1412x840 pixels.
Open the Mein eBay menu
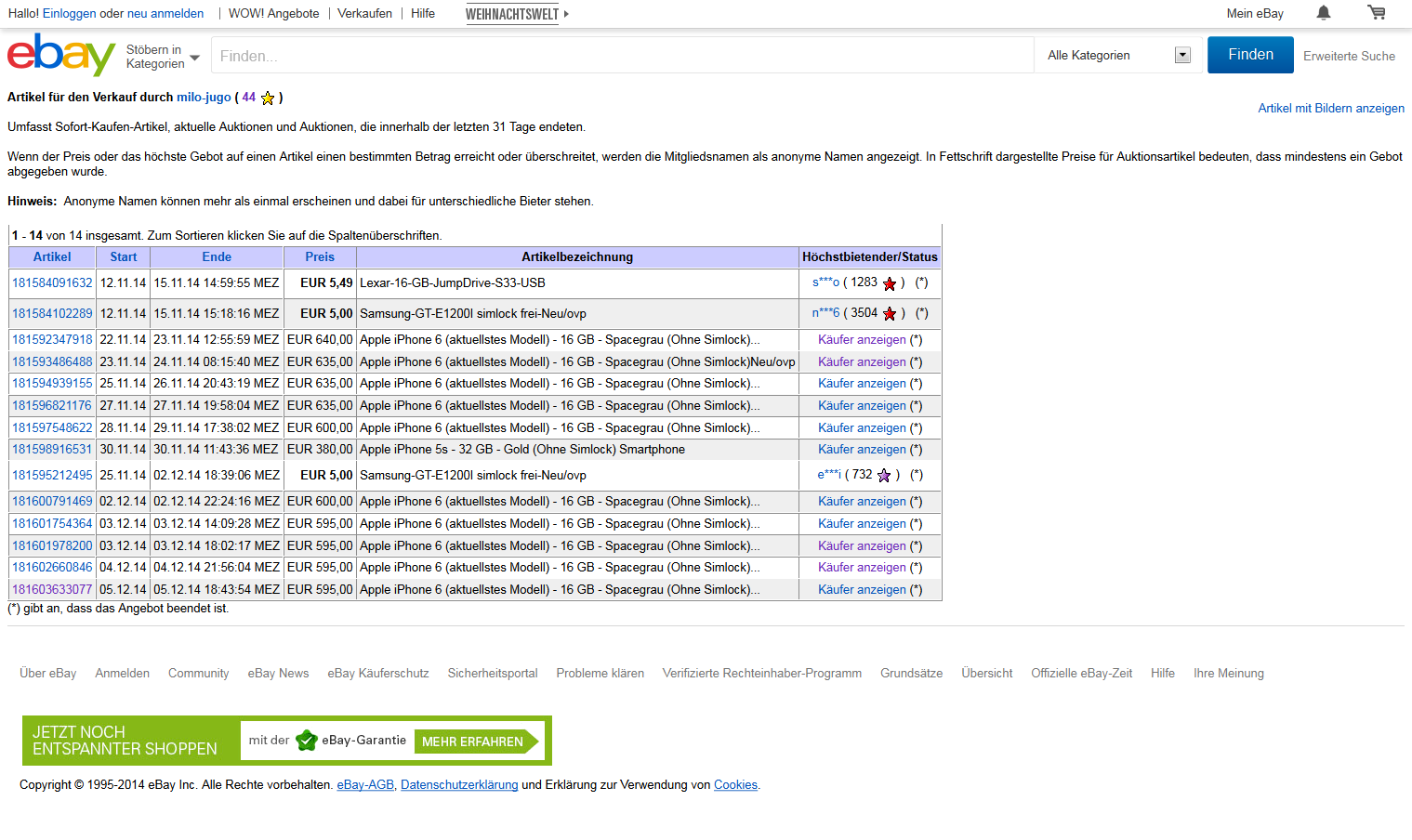(1255, 13)
